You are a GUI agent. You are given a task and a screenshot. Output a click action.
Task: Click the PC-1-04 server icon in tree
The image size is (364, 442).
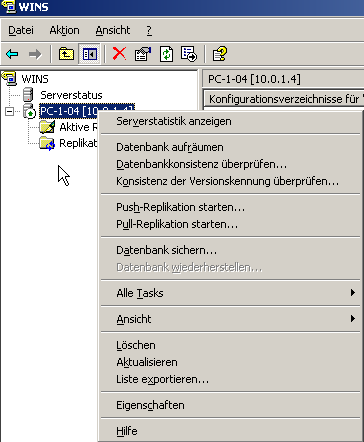29,111
